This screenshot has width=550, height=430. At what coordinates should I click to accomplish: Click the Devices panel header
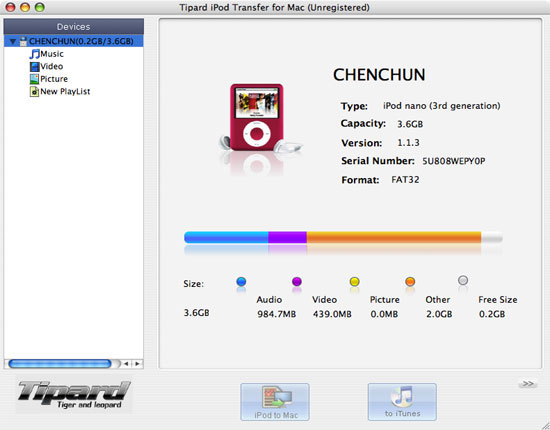(74, 27)
